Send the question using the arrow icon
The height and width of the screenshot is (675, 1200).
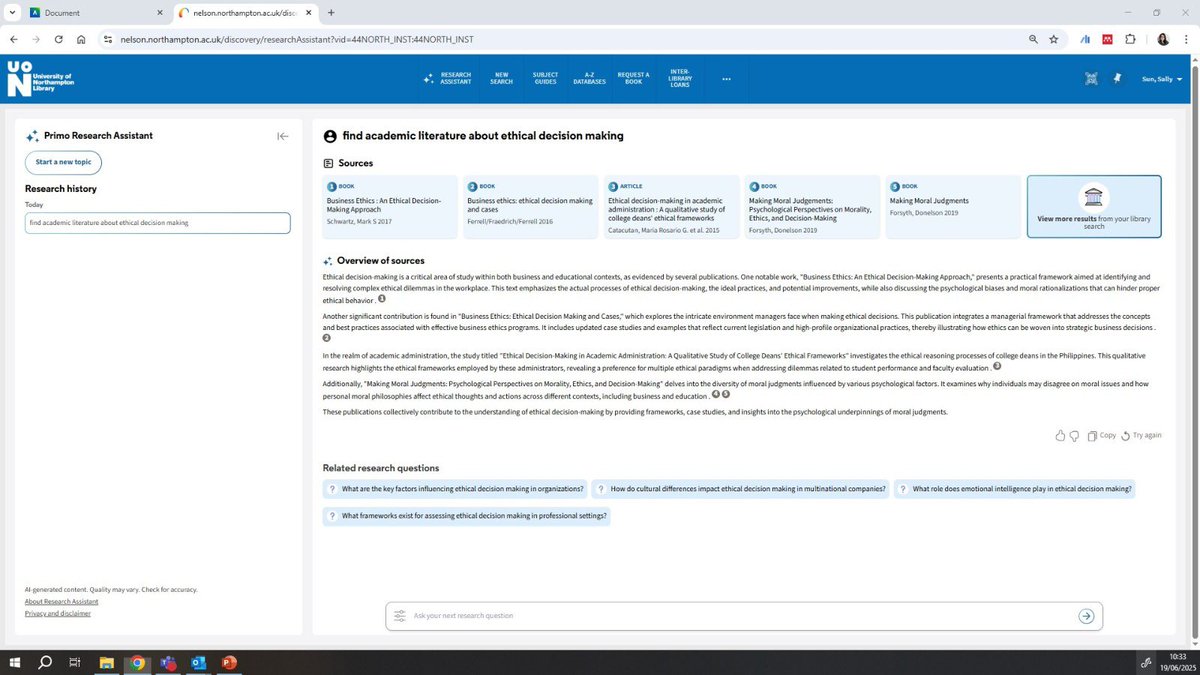(1086, 616)
